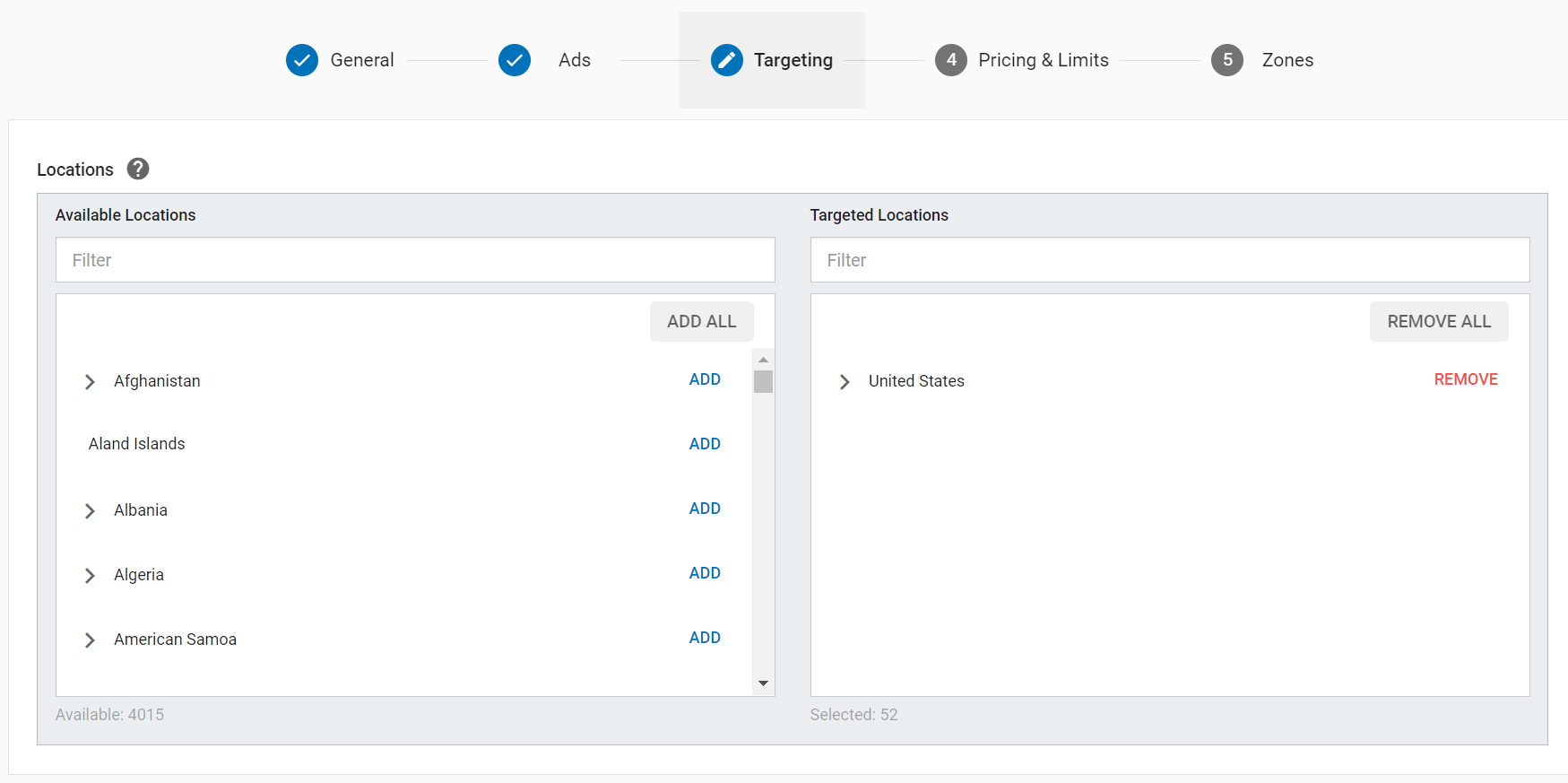Screen dimensions: 1568x783
Task: Expand the Albania location chevron
Action: pos(90,511)
